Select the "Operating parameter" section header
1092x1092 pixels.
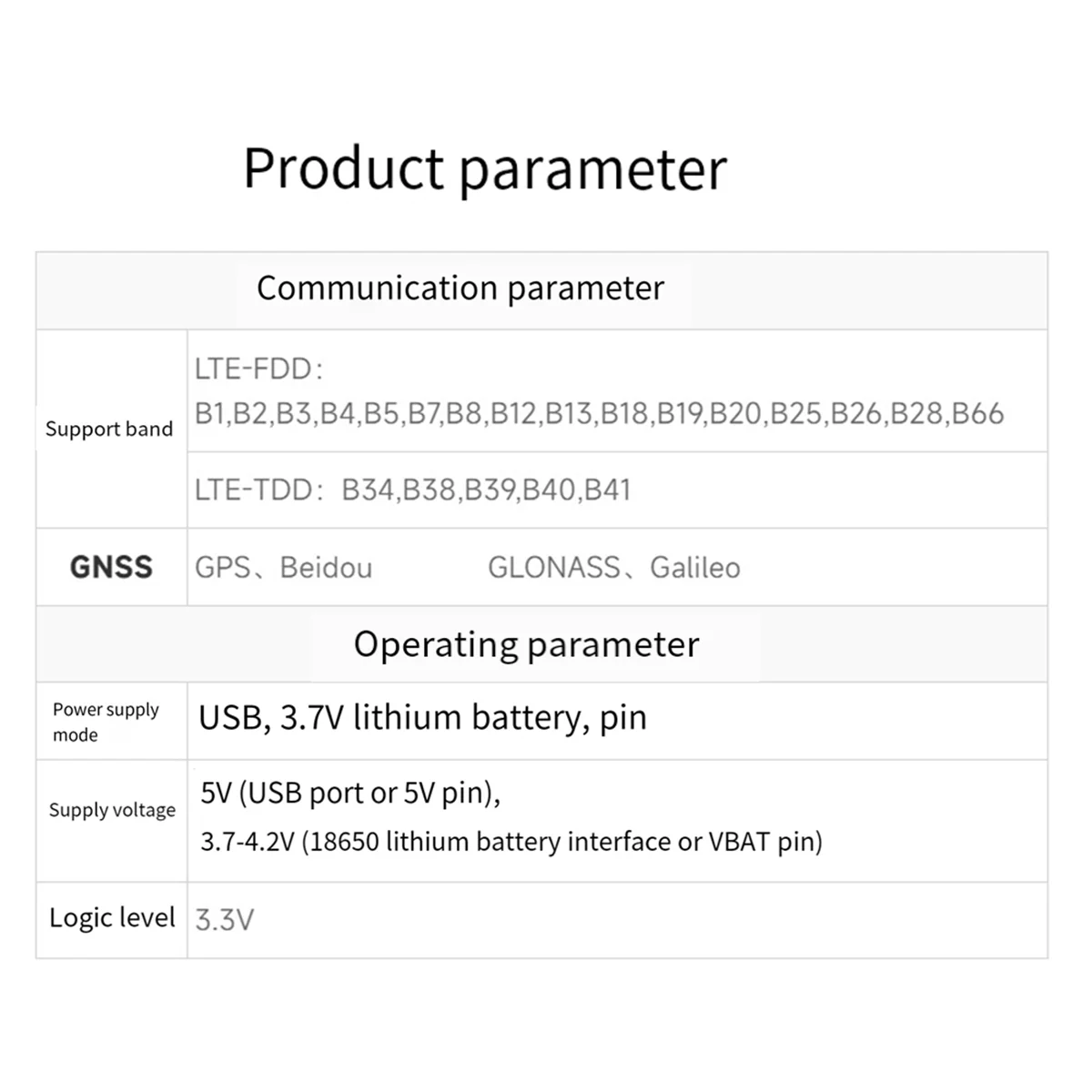(x=526, y=644)
